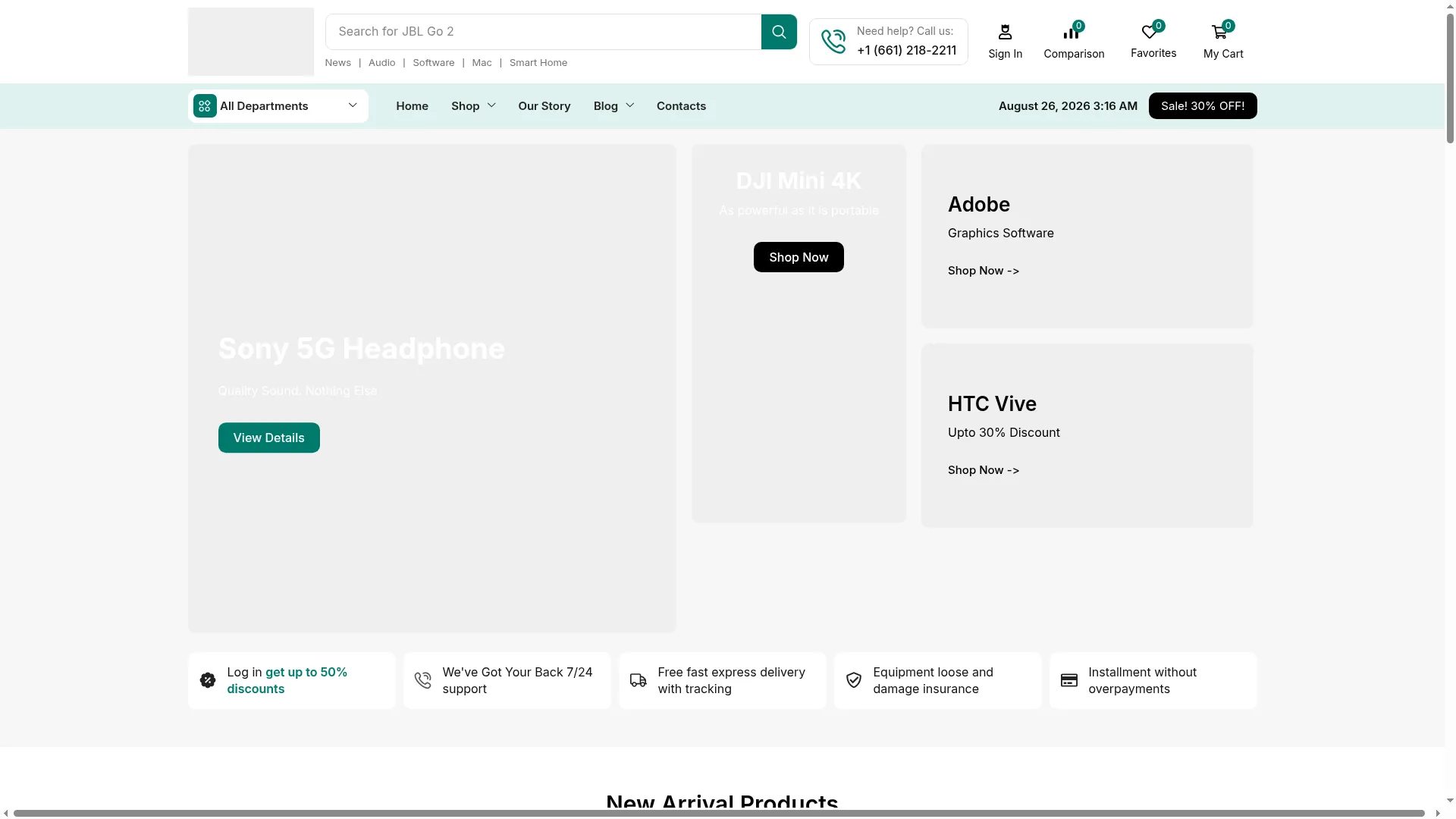Click the site logo placeholder
This screenshot has width=1456, height=819.
point(251,42)
